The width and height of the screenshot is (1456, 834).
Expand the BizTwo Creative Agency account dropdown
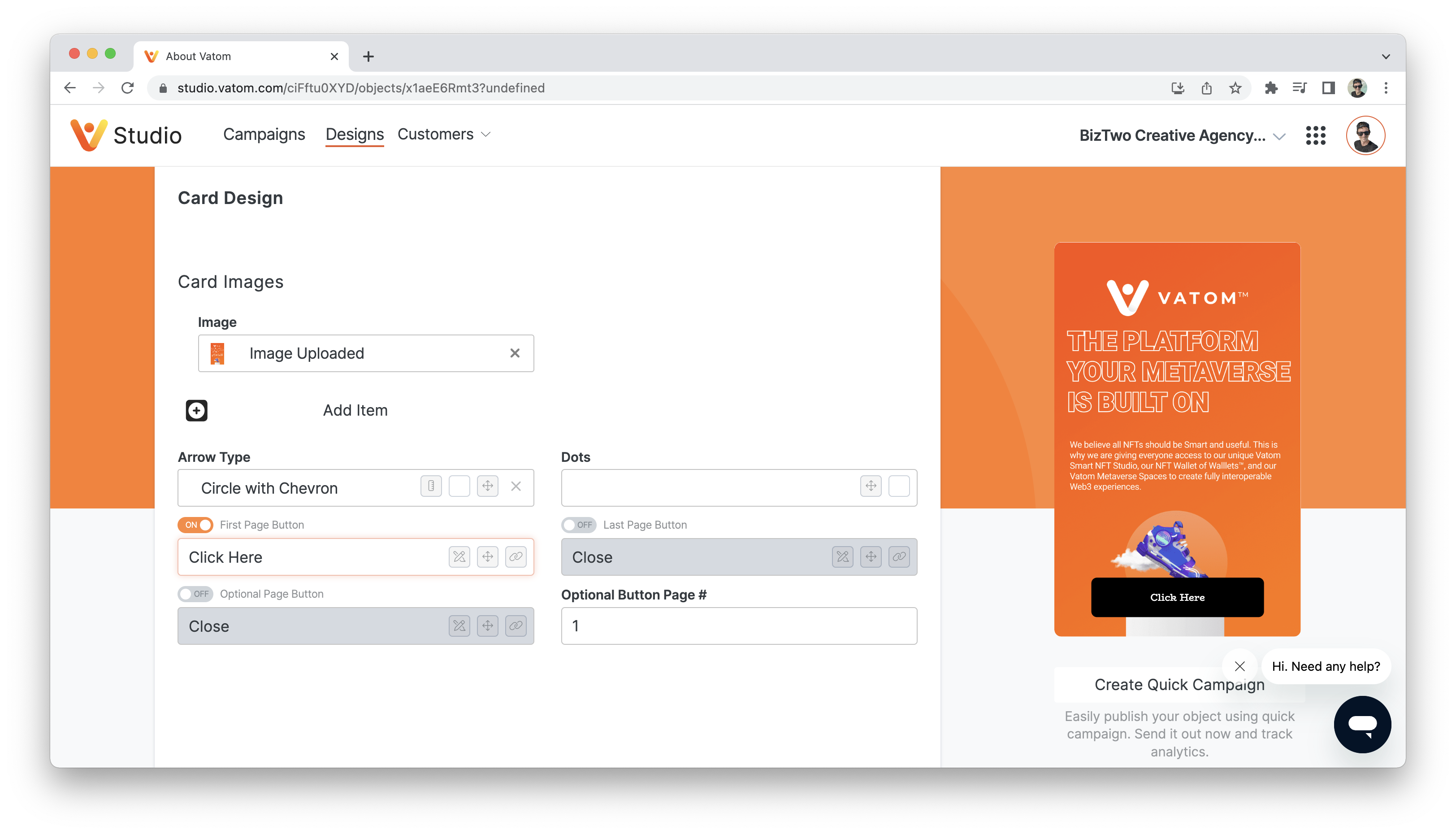tap(1182, 136)
